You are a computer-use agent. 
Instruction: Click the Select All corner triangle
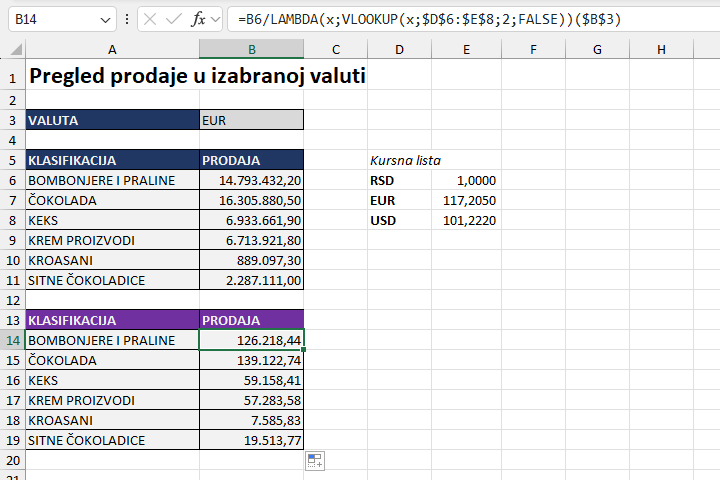point(13,50)
